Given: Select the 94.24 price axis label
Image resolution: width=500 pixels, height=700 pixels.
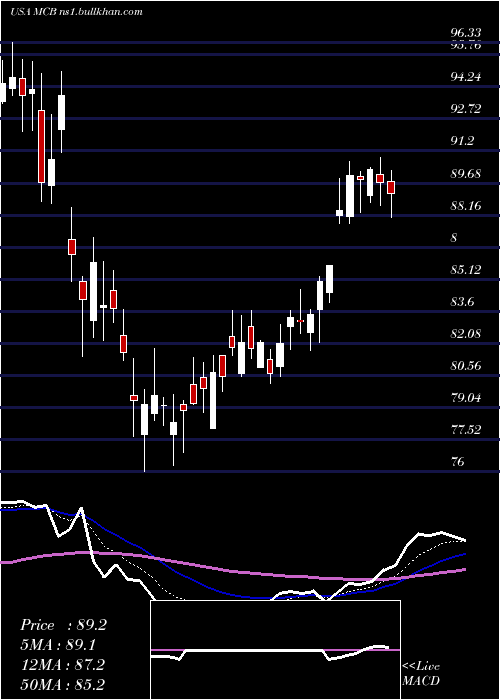Looking at the screenshot, I should click(466, 77).
